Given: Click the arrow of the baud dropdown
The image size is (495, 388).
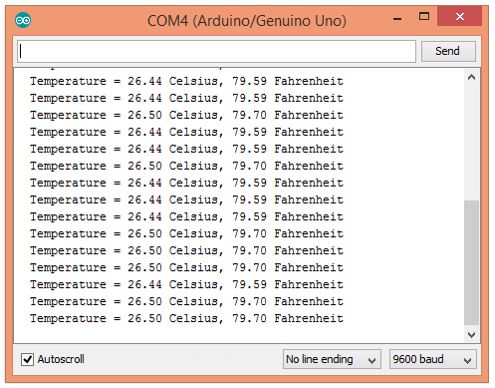Looking at the screenshot, I should point(468,360).
